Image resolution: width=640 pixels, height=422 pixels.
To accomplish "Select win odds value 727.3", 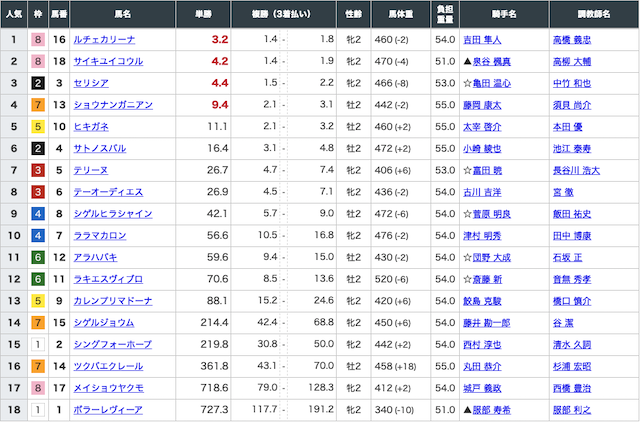I will pos(214,410).
